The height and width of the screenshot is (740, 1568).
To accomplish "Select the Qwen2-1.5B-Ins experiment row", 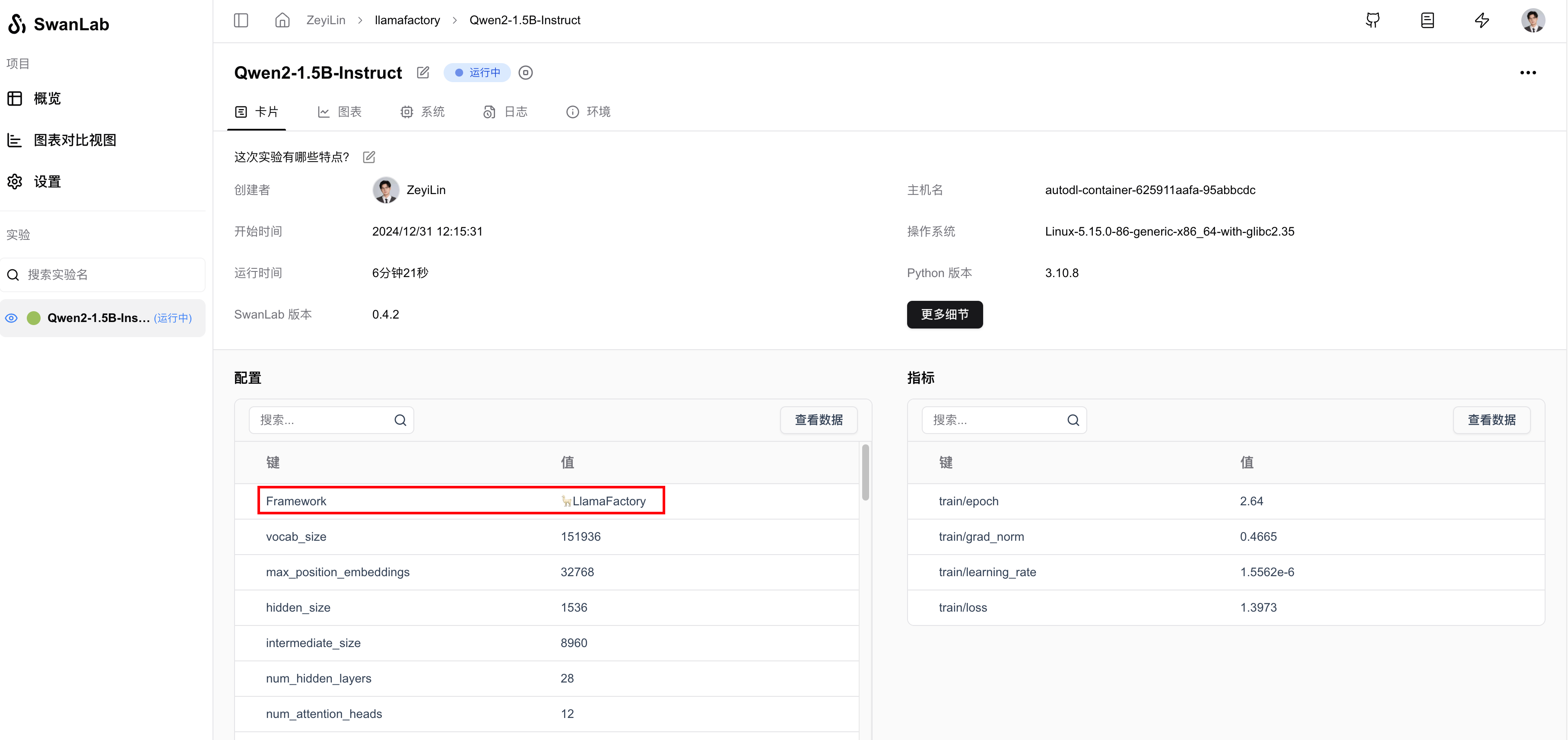I will click(x=103, y=318).
